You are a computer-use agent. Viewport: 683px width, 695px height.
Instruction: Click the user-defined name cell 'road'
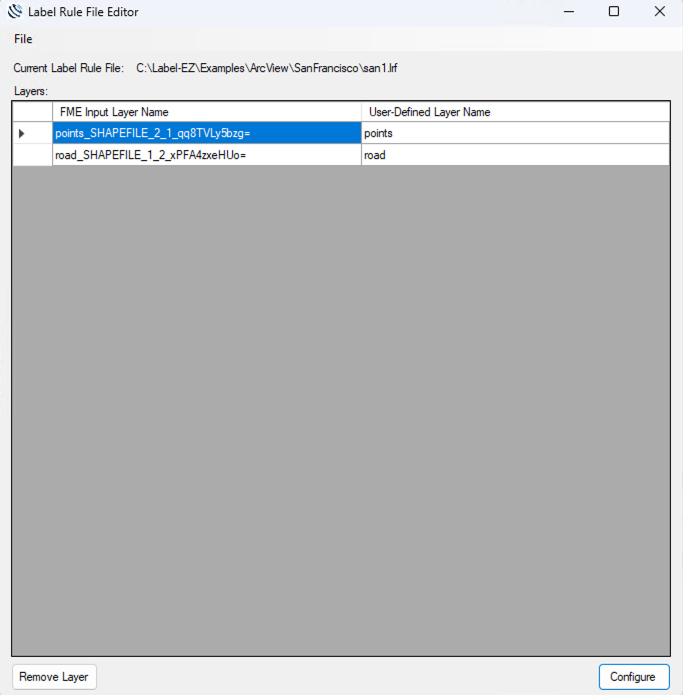(x=515, y=155)
